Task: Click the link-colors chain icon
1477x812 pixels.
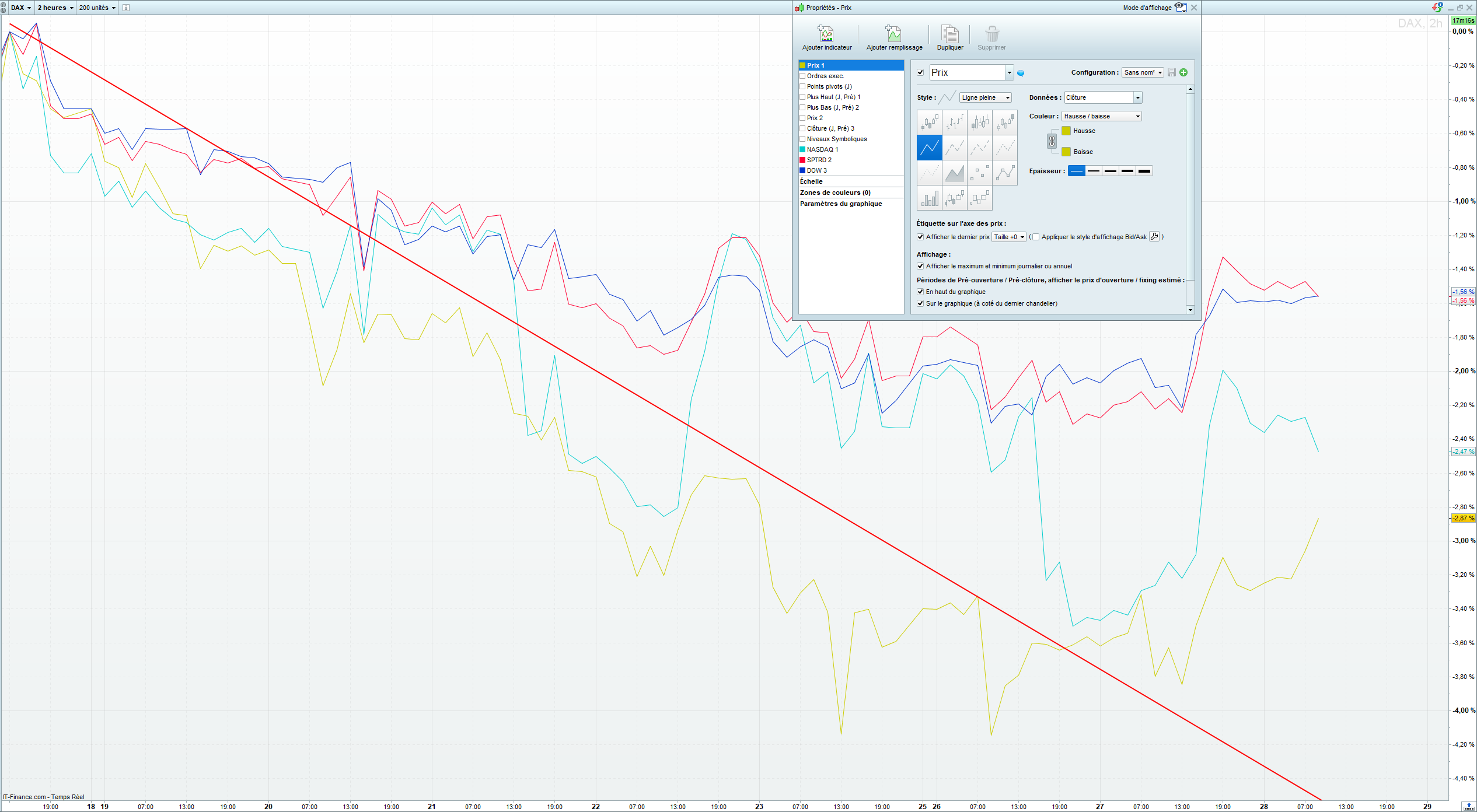Action: (1052, 141)
